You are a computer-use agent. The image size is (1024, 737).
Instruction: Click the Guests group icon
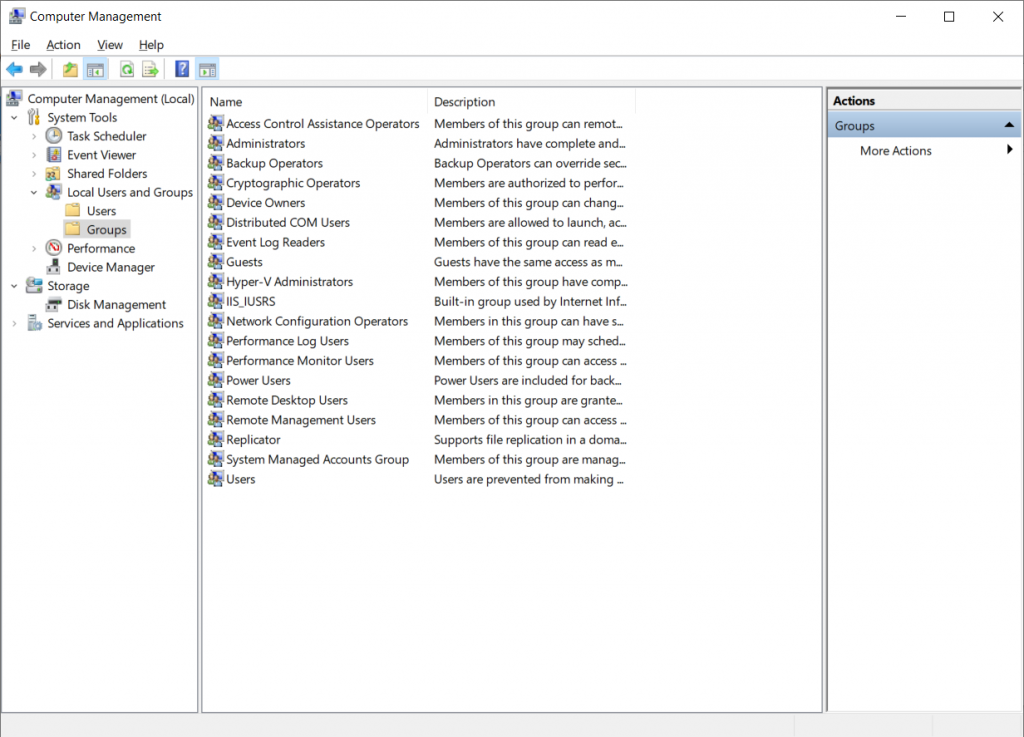coord(216,262)
